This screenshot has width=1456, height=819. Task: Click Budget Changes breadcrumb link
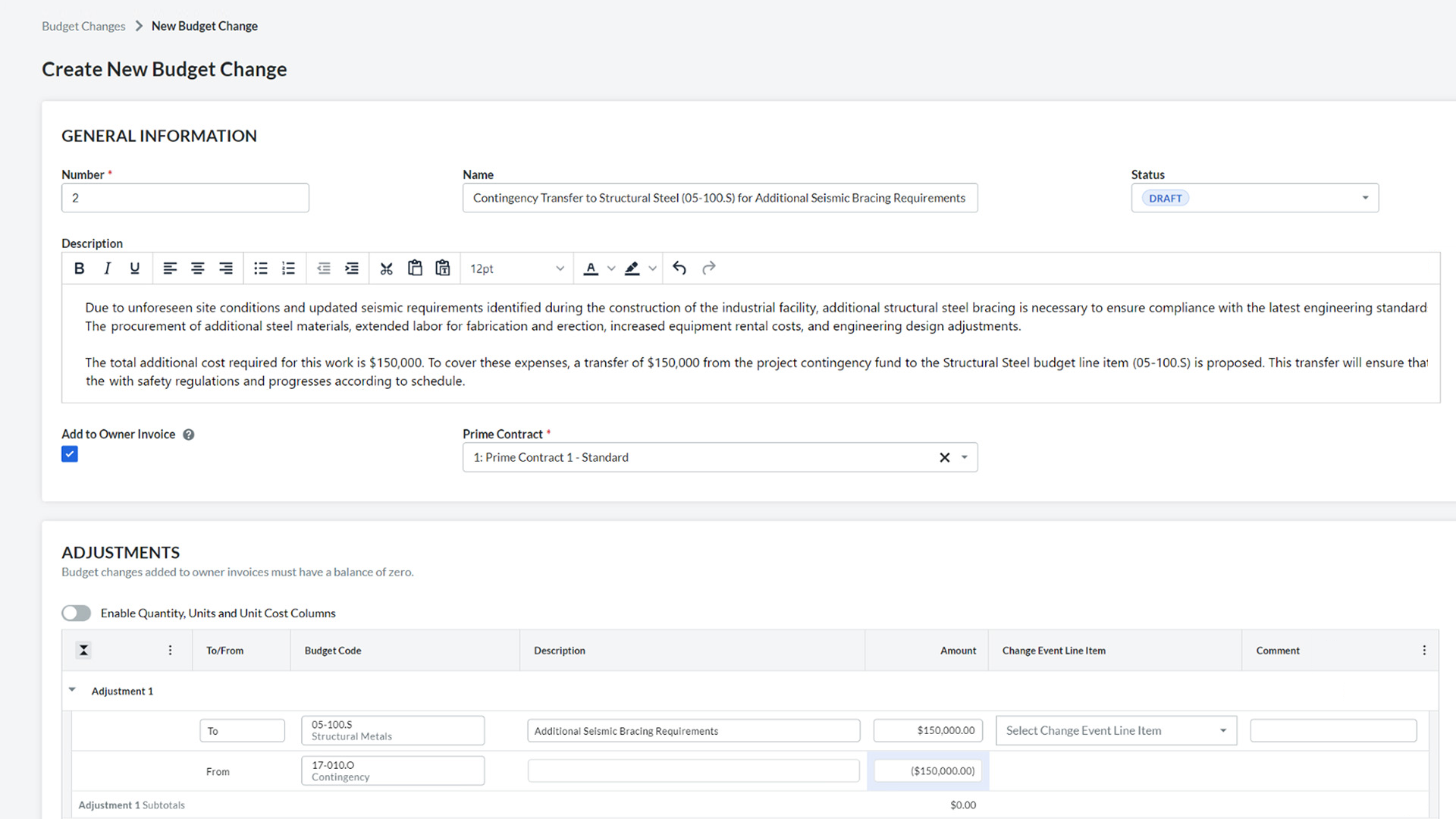point(83,25)
